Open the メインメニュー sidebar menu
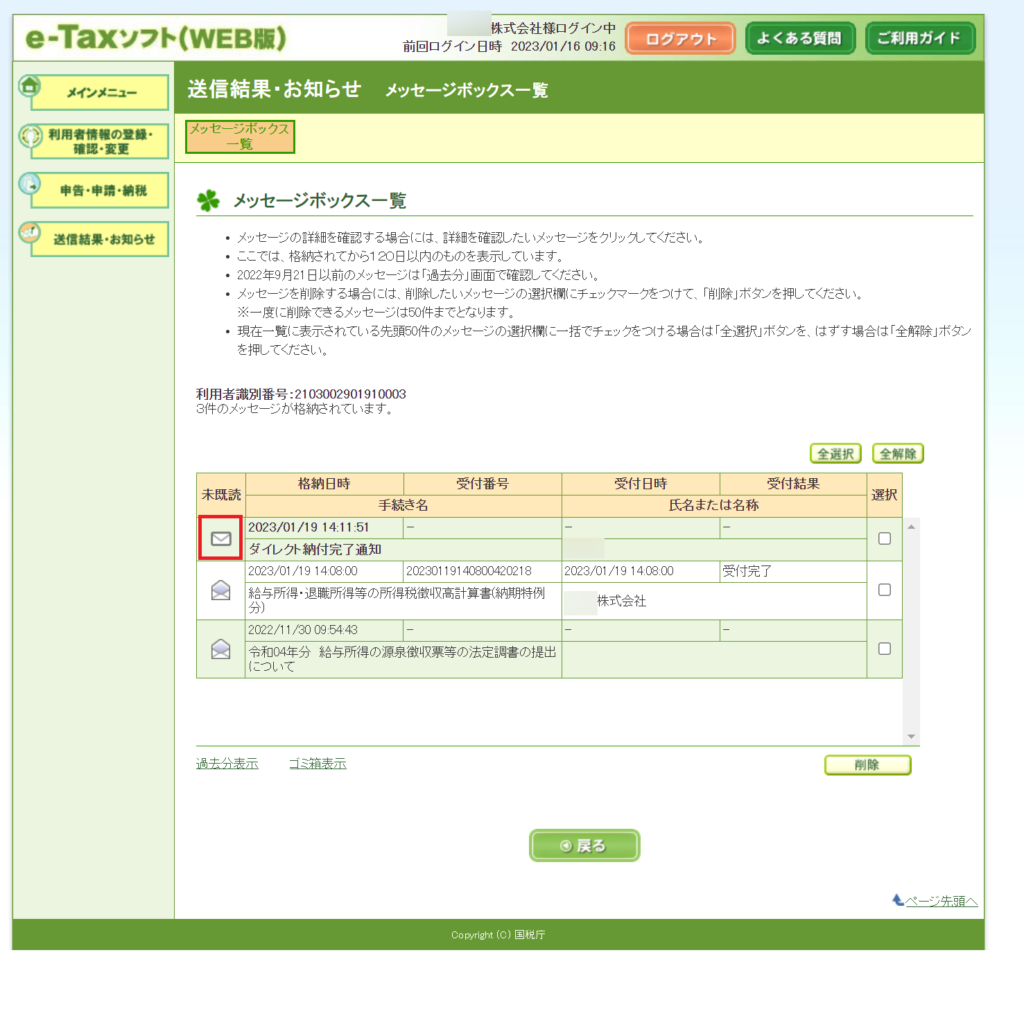 101,93
